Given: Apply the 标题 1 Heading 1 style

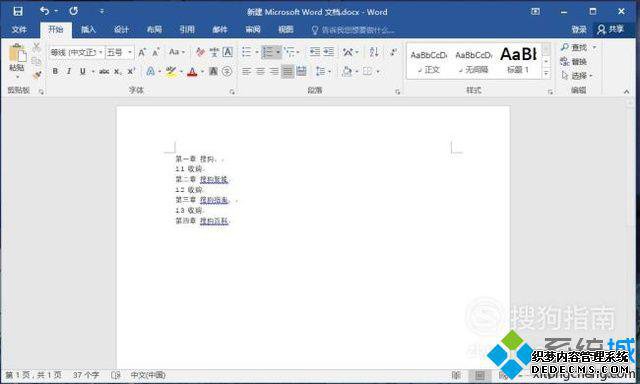Looking at the screenshot, I should pyautogui.click(x=518, y=61).
